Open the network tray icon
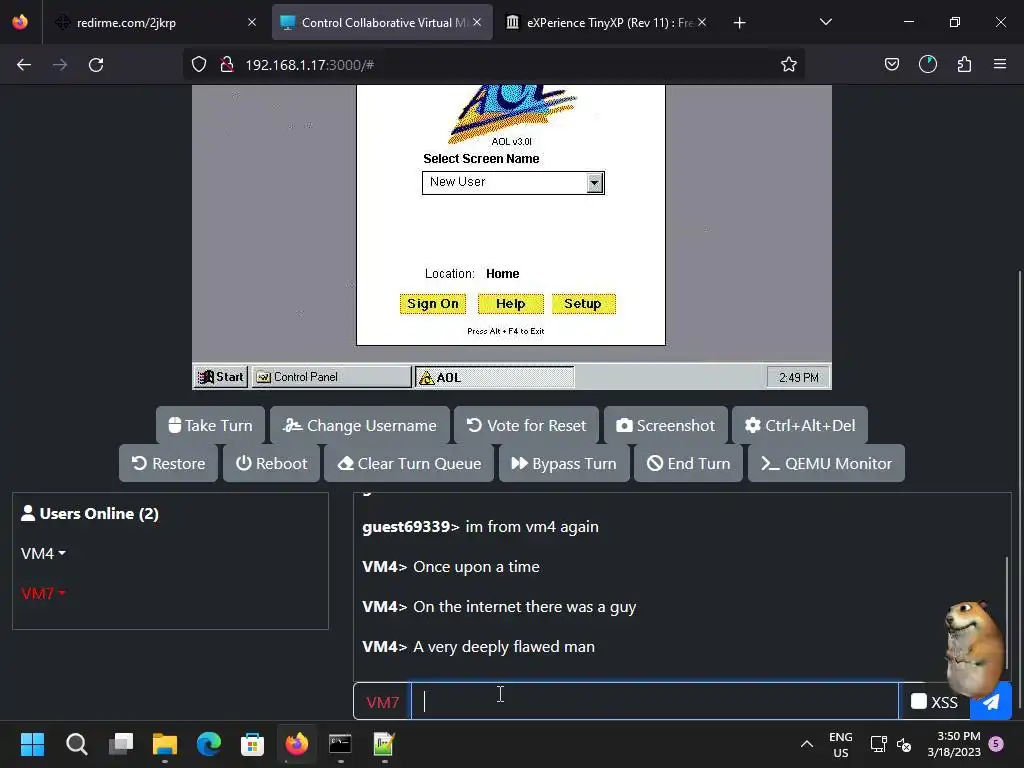This screenshot has width=1024, height=768. [878, 744]
